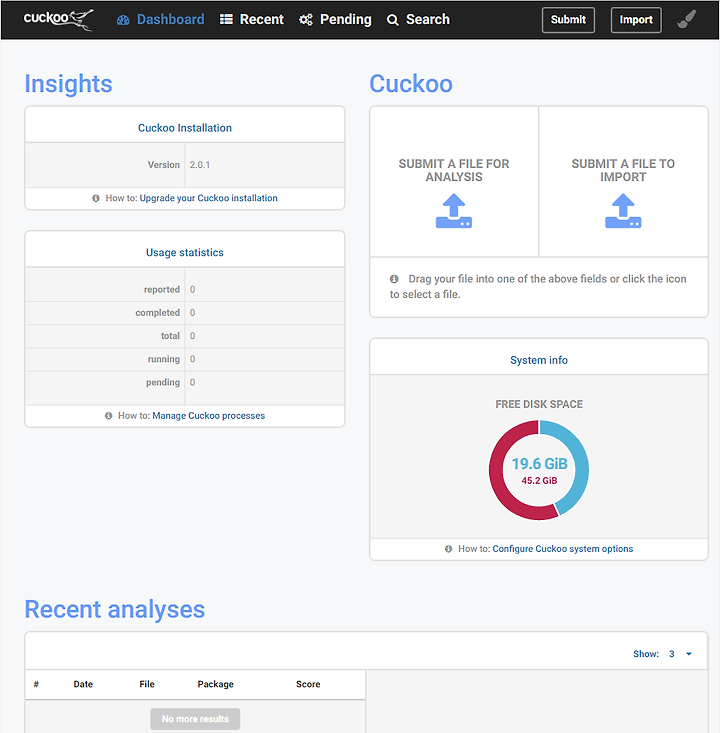Open Configure Cuckoo system options link
The image size is (720, 733).
pyautogui.click(x=562, y=549)
